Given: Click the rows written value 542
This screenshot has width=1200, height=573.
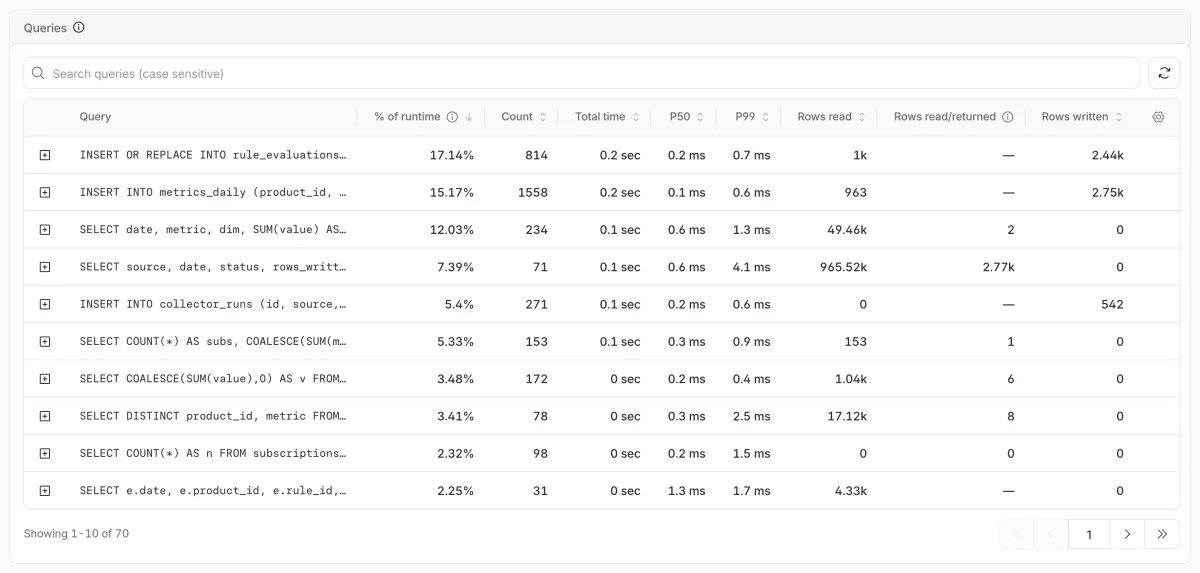Looking at the screenshot, I should 1112,304.
